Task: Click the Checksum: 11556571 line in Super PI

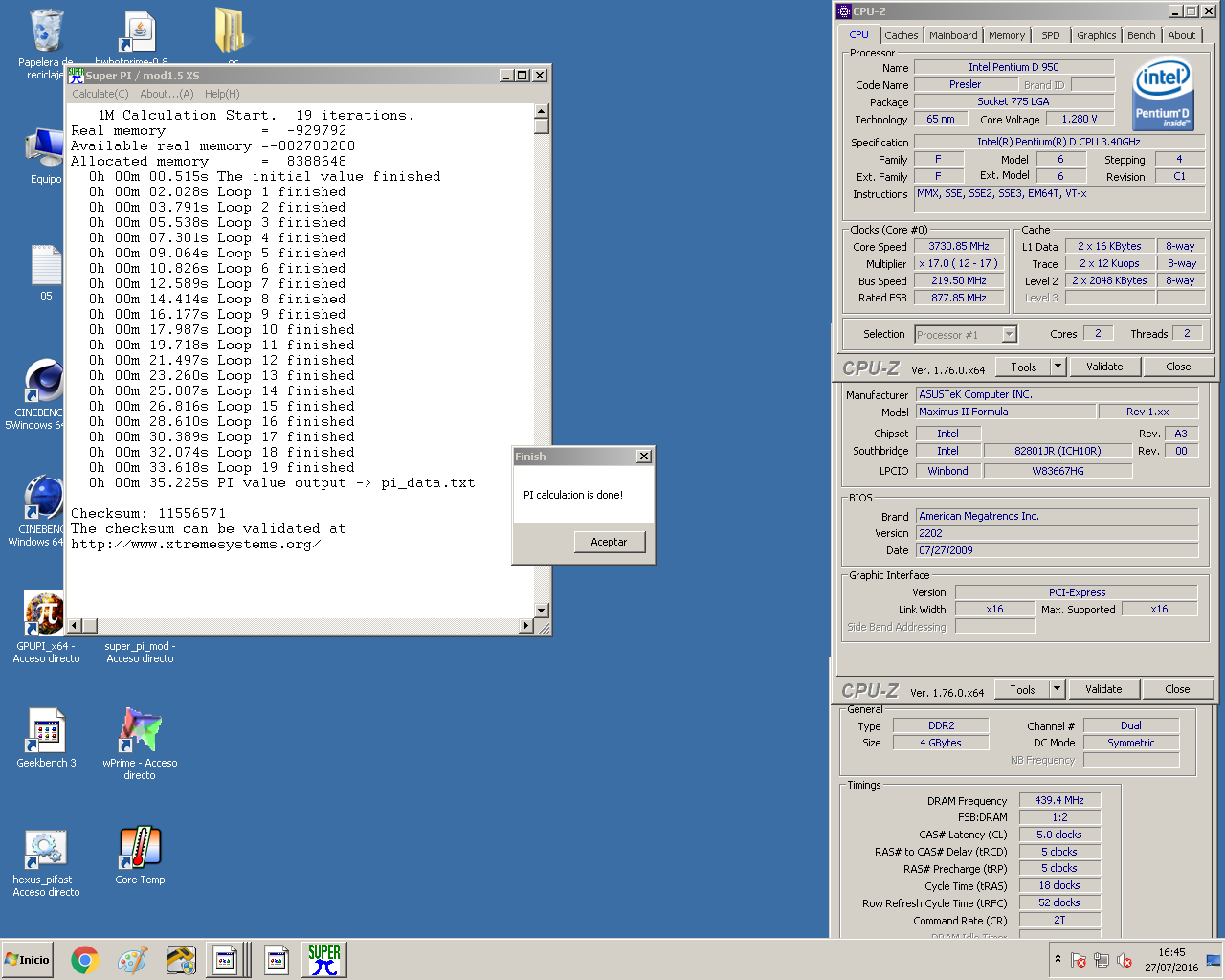Action: [148, 514]
